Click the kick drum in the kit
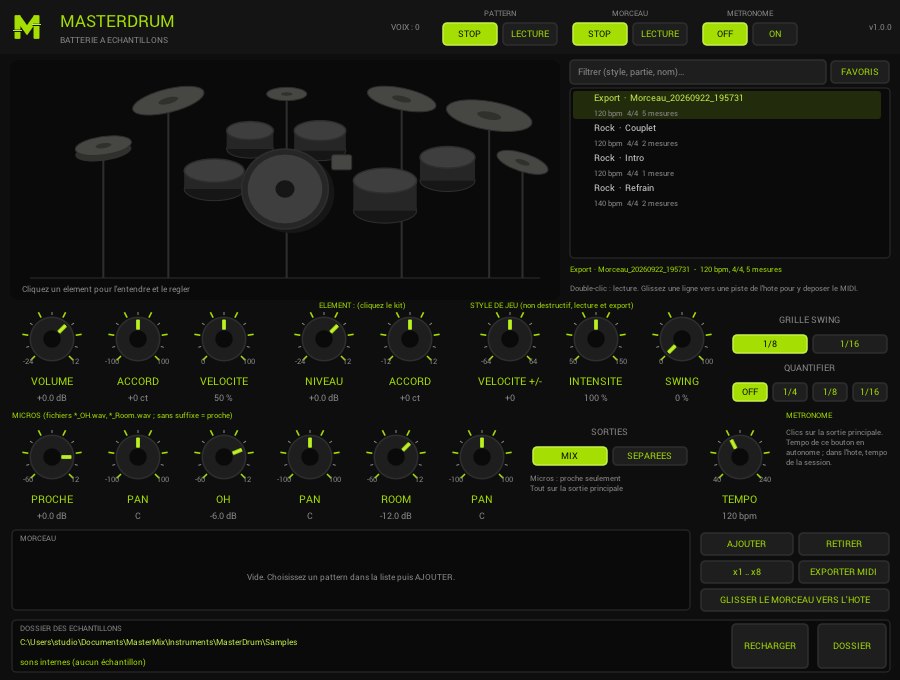Image resolution: width=900 pixels, height=680 pixels. coord(285,189)
